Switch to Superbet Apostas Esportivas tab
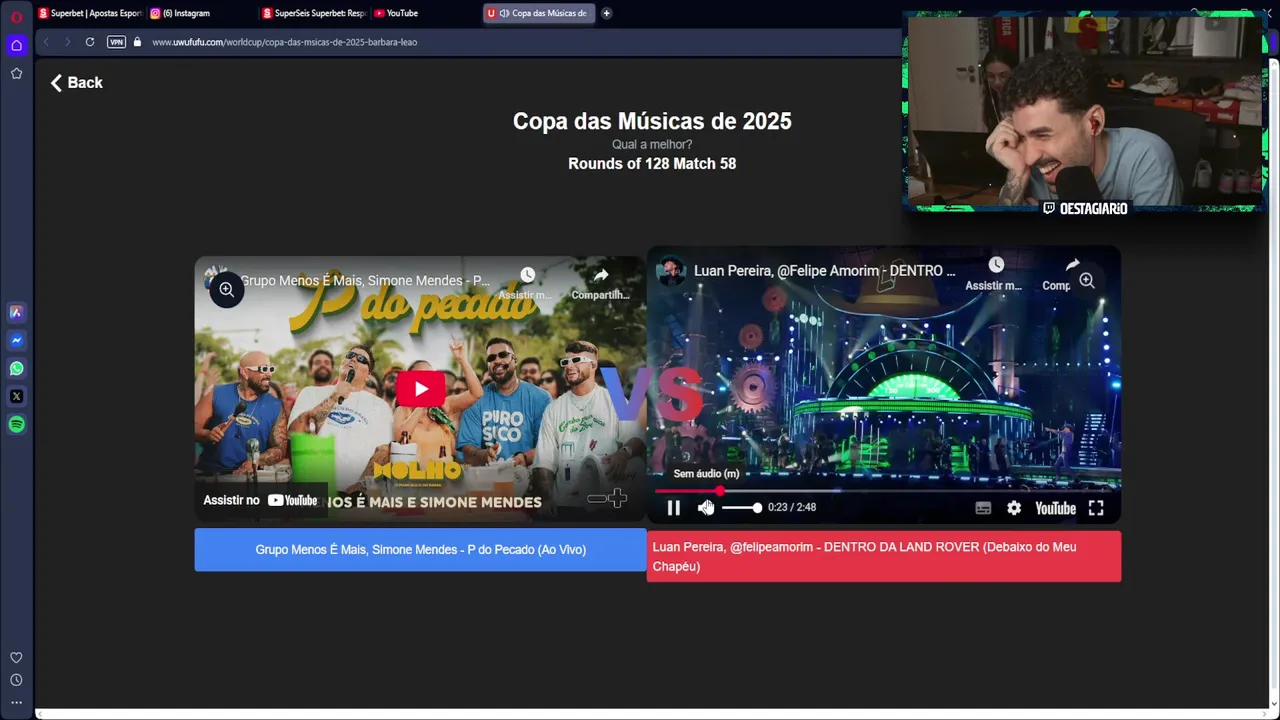This screenshot has height=720, width=1280. (90, 13)
